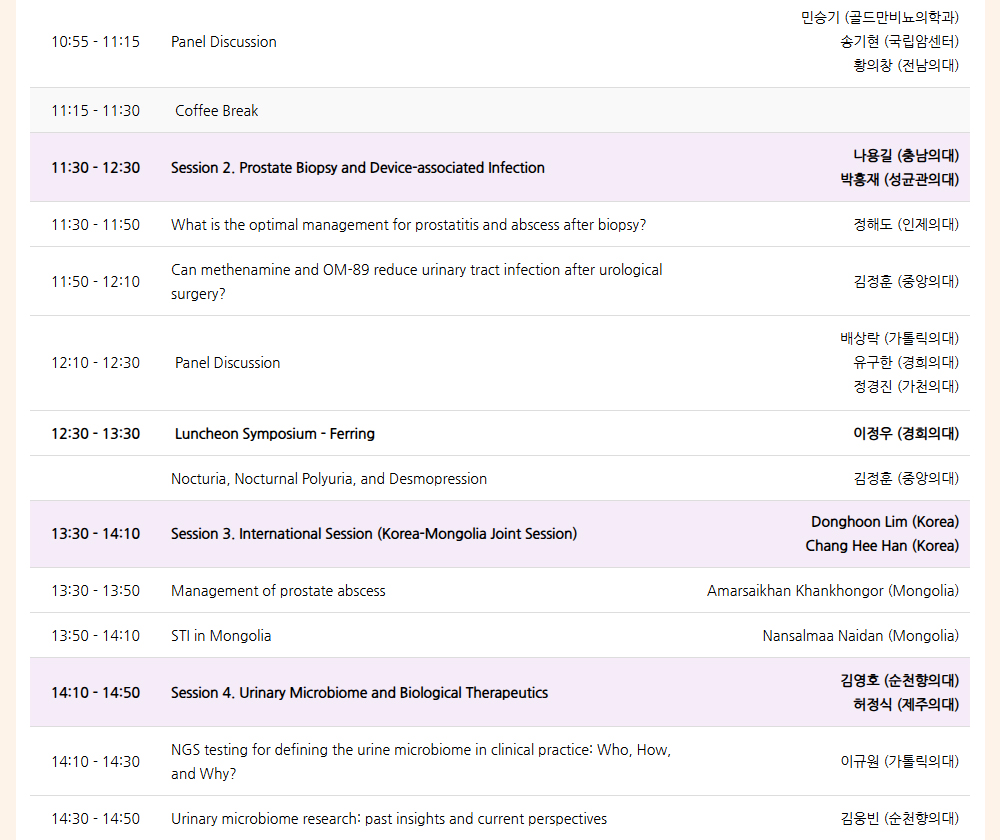The image size is (1000, 840).
Task: Click the 'Management of prostate abscess' talk title
Action: 278,591
